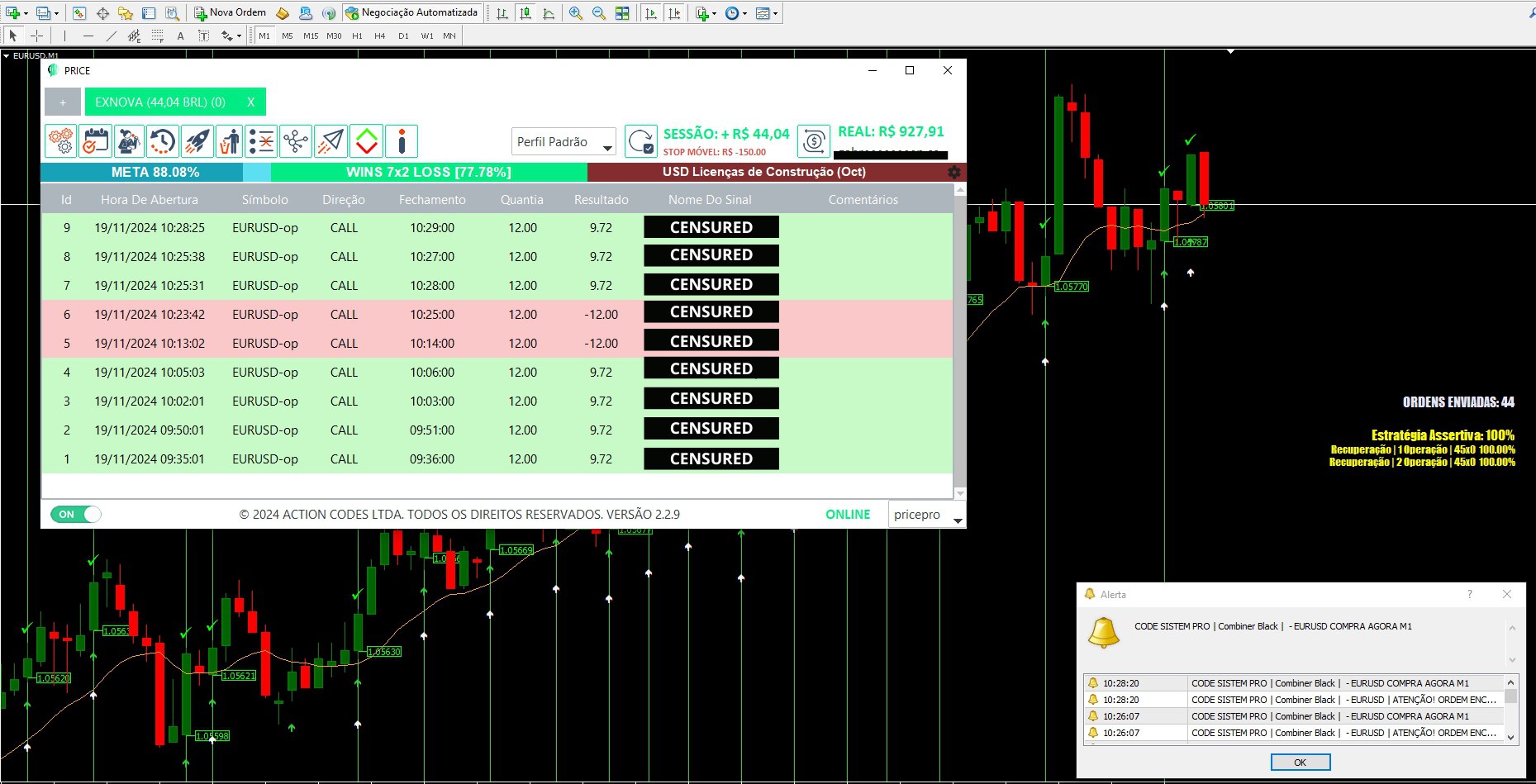Screen dimensions: 1536x784
Task: Open the Telegram paper plane icon
Action: [x=331, y=140]
